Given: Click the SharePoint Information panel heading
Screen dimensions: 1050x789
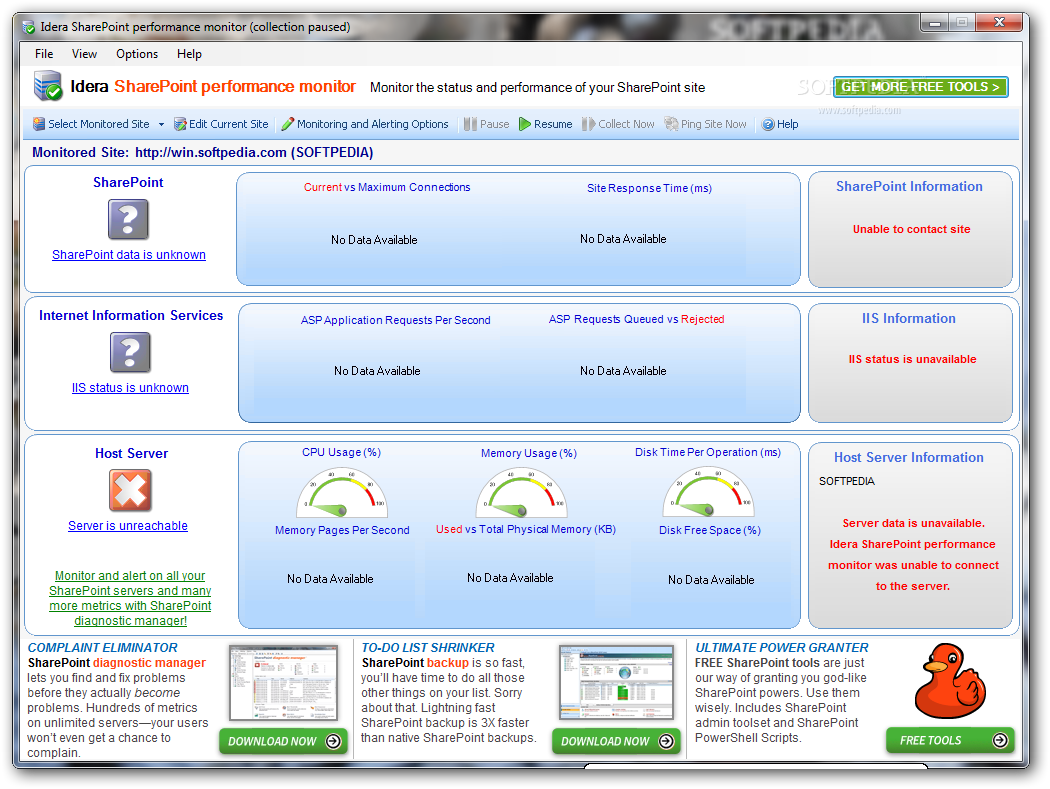Looking at the screenshot, I should click(909, 186).
